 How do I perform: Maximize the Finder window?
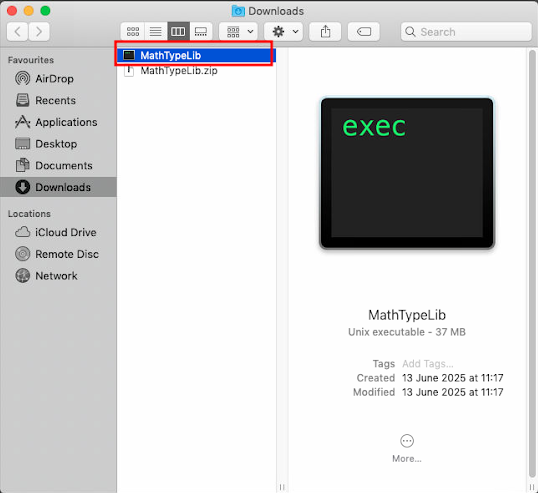[x=45, y=11]
